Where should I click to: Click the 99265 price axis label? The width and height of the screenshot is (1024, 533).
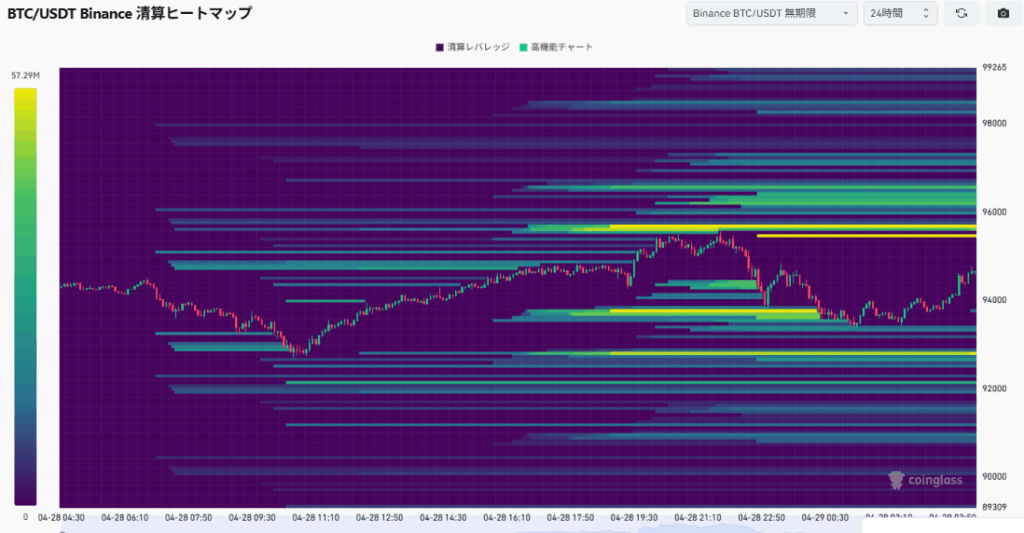[994, 67]
